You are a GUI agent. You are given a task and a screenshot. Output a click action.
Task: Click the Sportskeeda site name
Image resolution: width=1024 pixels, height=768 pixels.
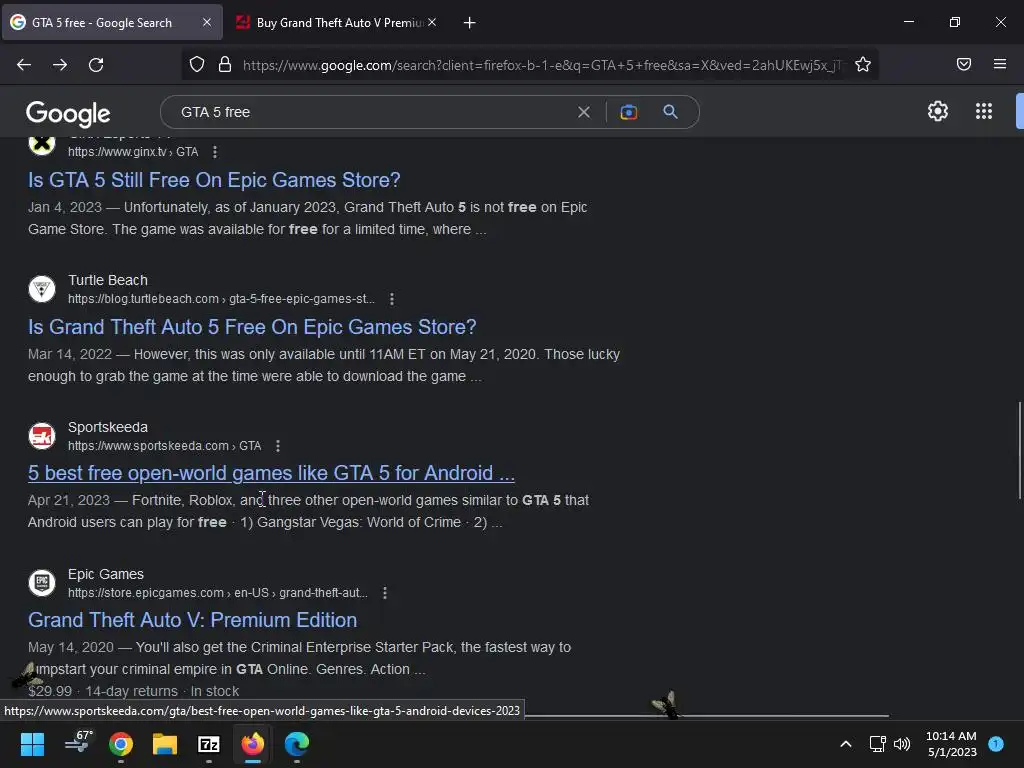(108, 427)
